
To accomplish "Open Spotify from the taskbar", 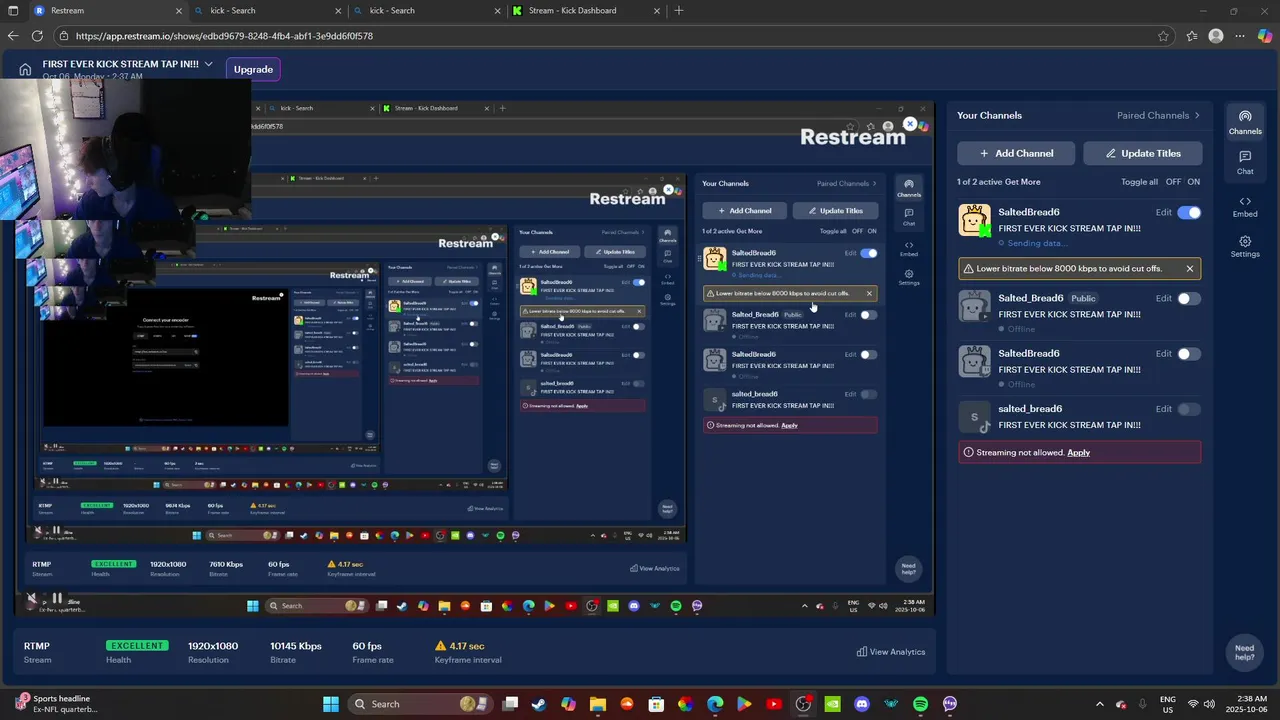I will pyautogui.click(x=920, y=704).
